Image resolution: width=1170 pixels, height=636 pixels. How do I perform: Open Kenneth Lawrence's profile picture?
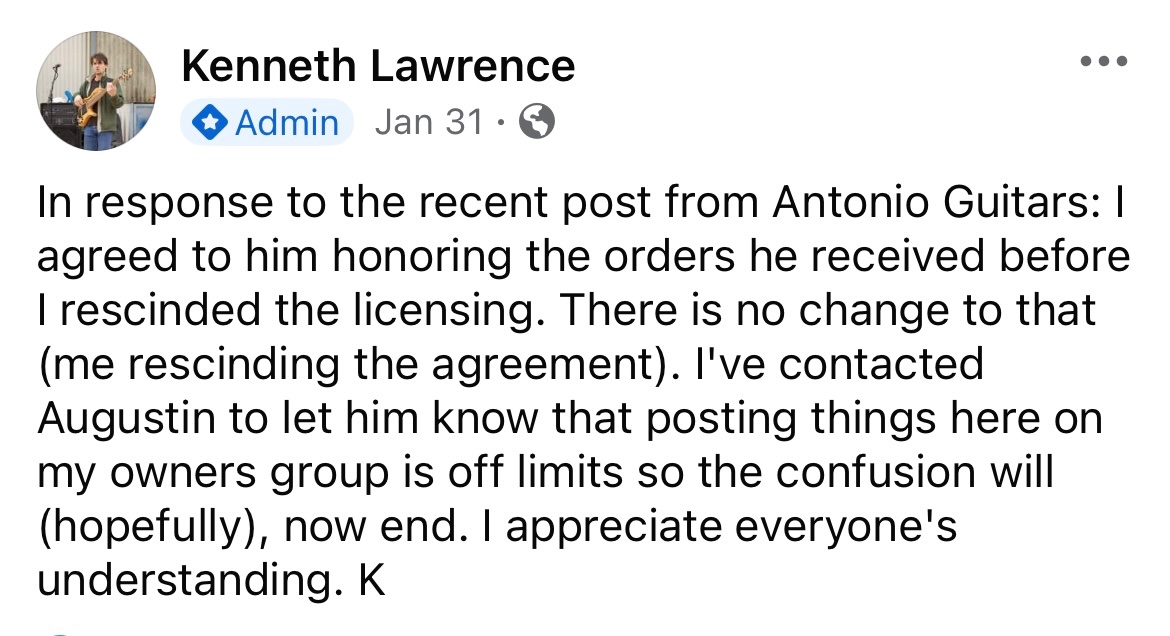96,91
